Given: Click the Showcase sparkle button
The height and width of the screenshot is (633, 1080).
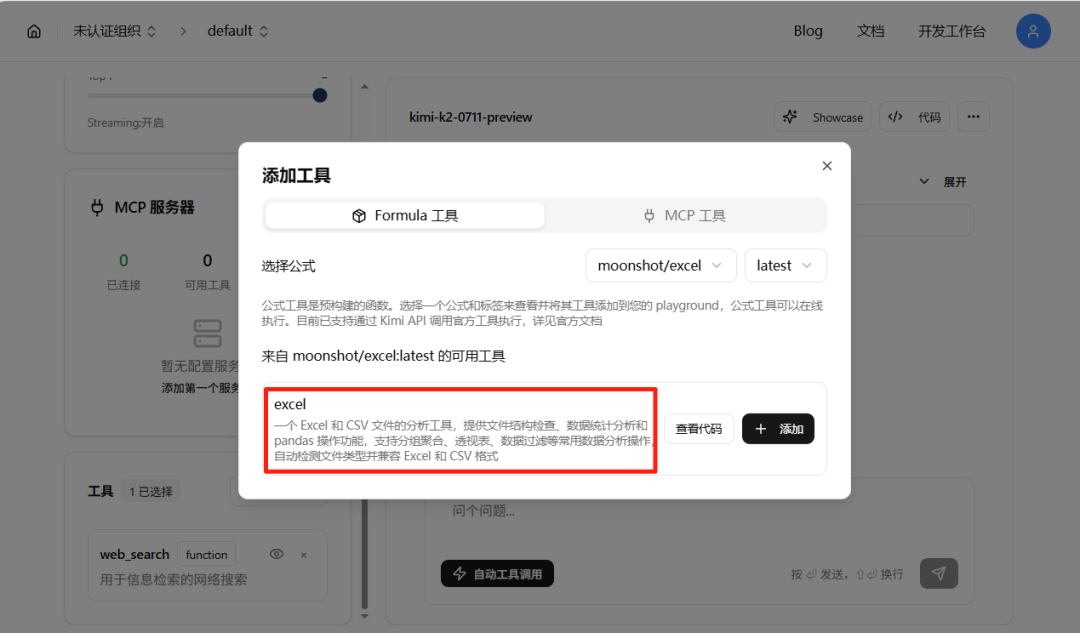Looking at the screenshot, I should pos(823,117).
